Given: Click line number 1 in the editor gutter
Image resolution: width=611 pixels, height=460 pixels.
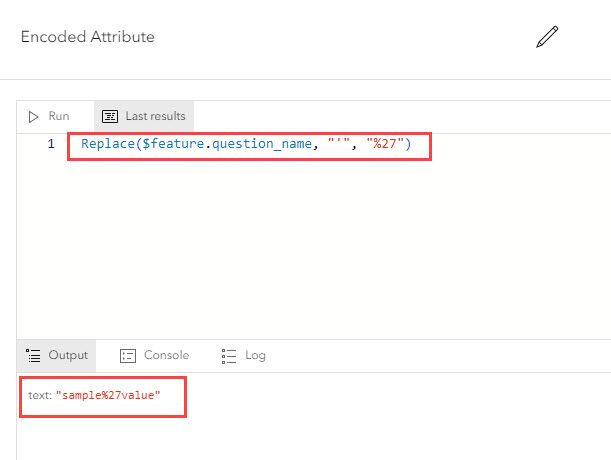Looking at the screenshot, I should [50, 145].
